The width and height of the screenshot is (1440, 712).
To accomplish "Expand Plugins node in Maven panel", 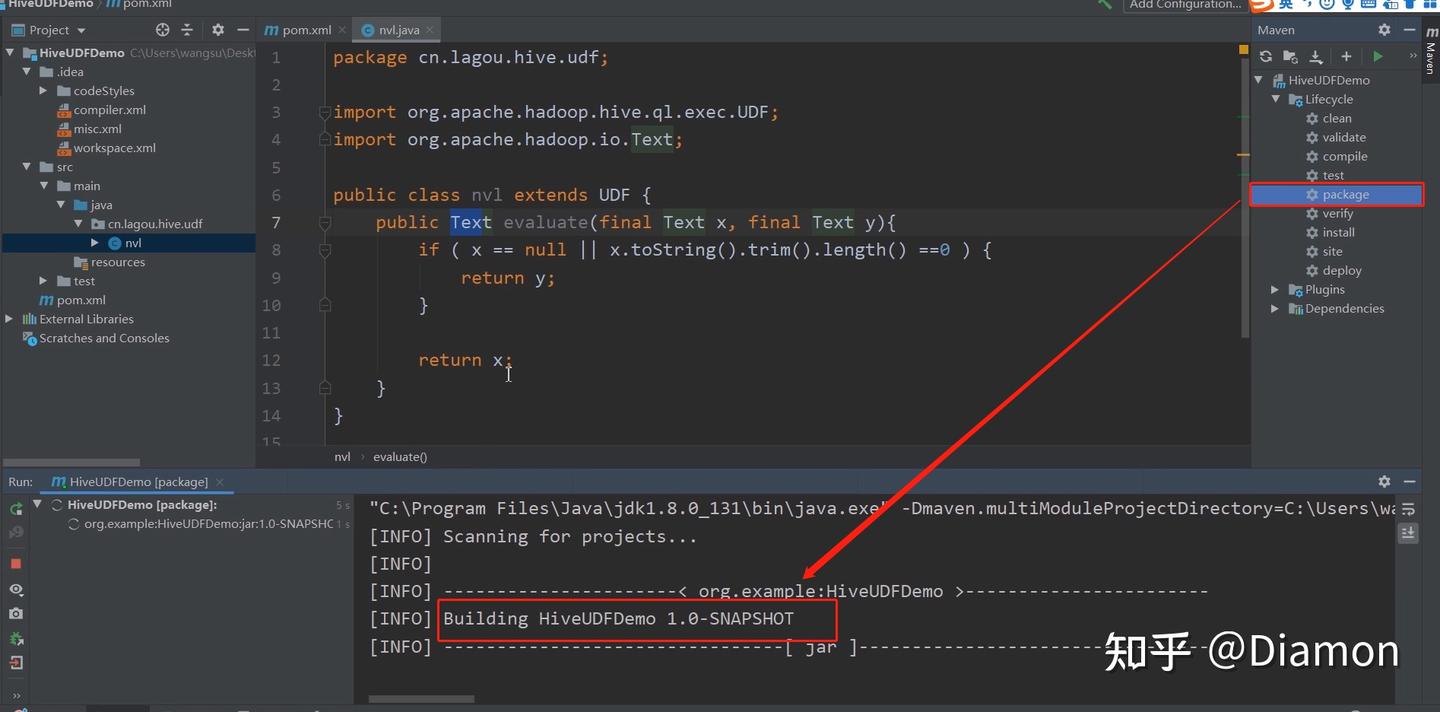I will [1276, 289].
